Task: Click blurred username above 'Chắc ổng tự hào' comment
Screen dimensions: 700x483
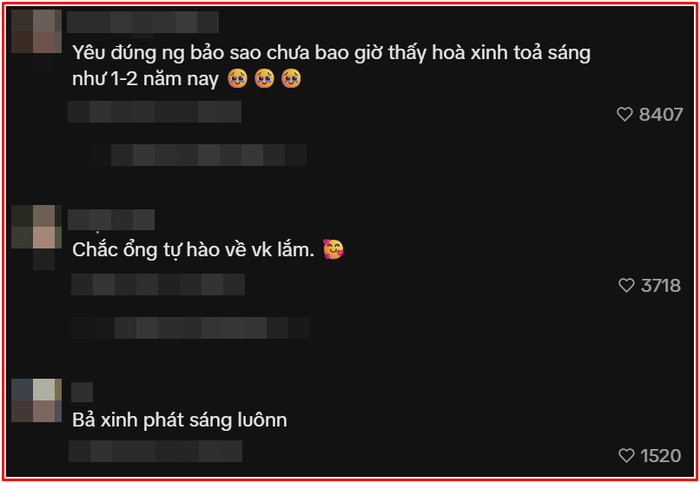Action: coord(111,220)
